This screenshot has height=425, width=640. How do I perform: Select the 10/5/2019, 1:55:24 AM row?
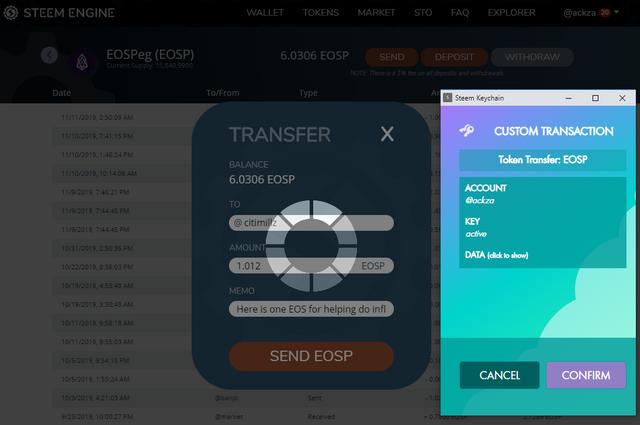tap(95, 379)
